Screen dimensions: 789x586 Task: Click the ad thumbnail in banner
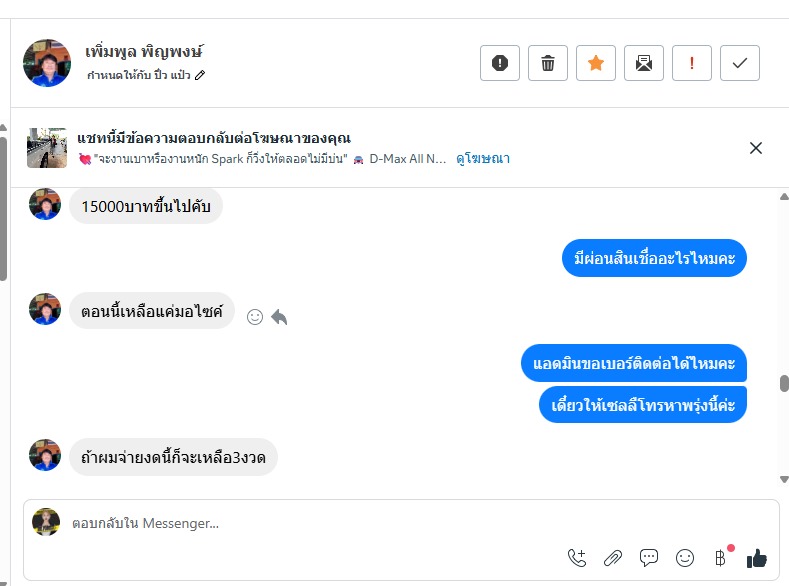click(x=47, y=147)
